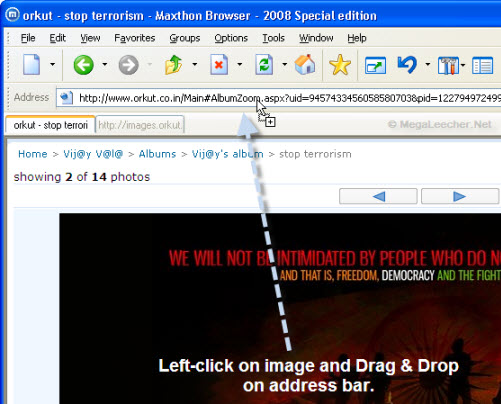Click the Favorites star icon
The height and width of the screenshot is (404, 501).
pyautogui.click(x=340, y=65)
